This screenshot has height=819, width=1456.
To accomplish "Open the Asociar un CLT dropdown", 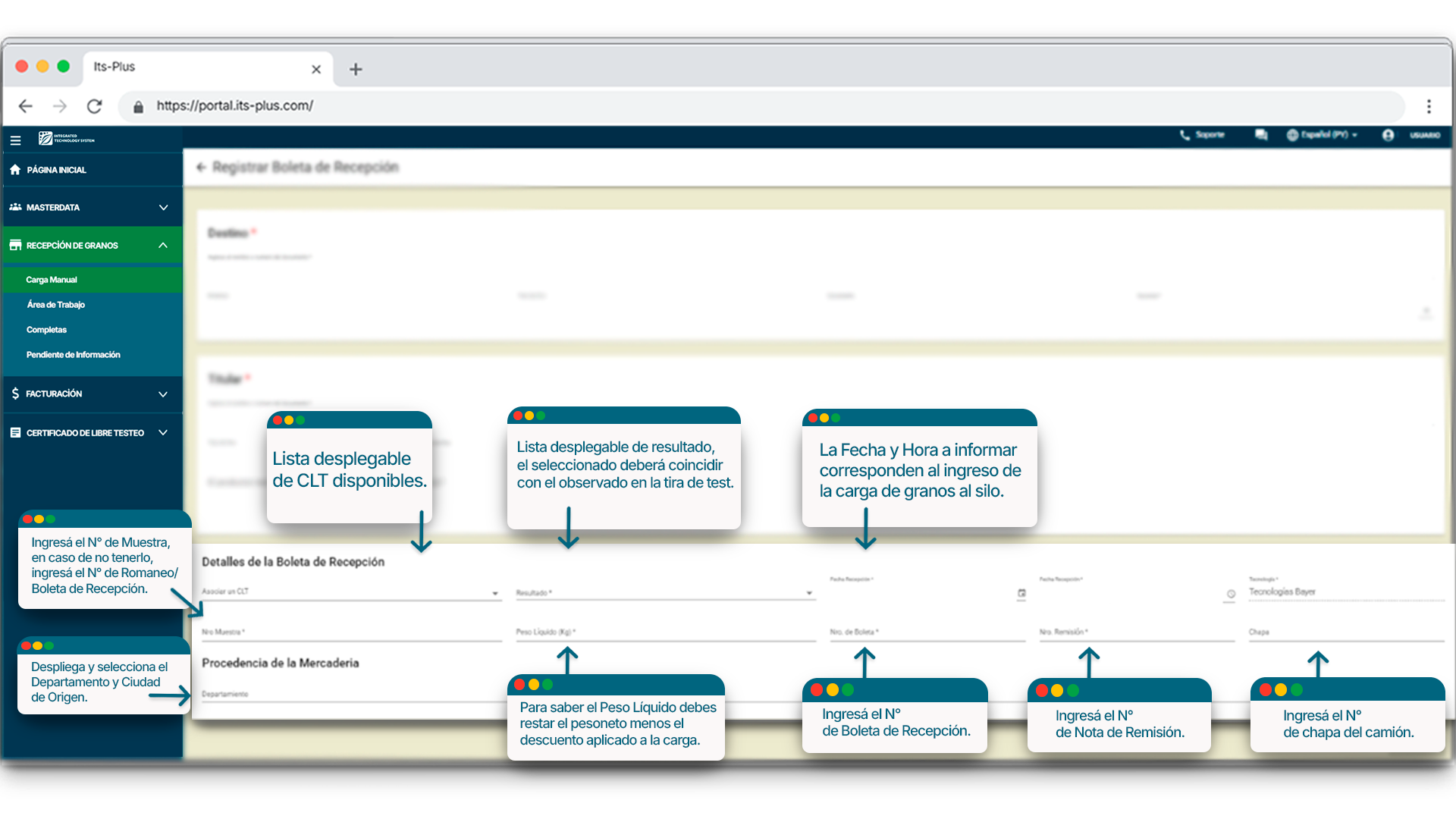I will 350,592.
